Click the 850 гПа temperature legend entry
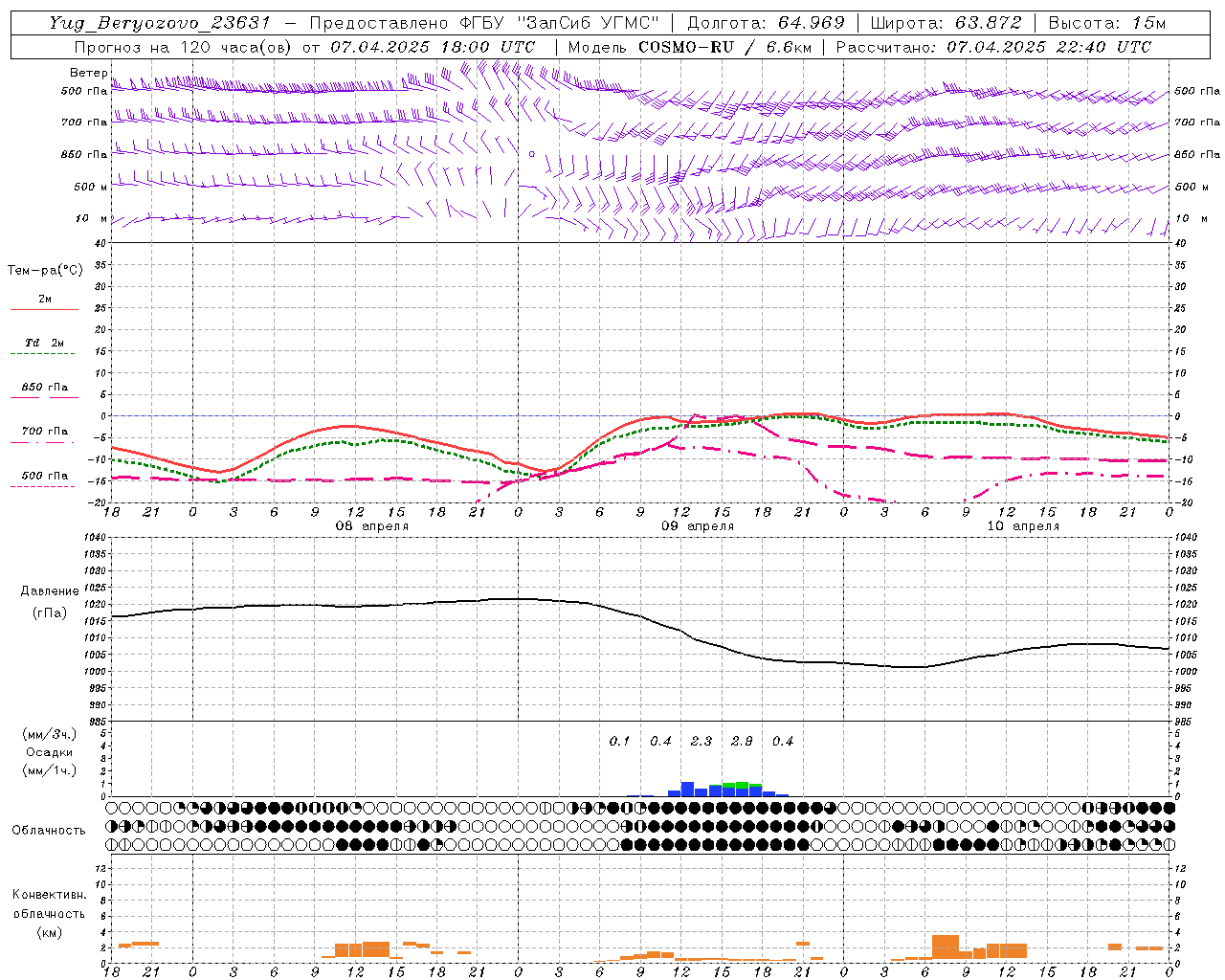The image size is (1225, 980). tap(44, 388)
